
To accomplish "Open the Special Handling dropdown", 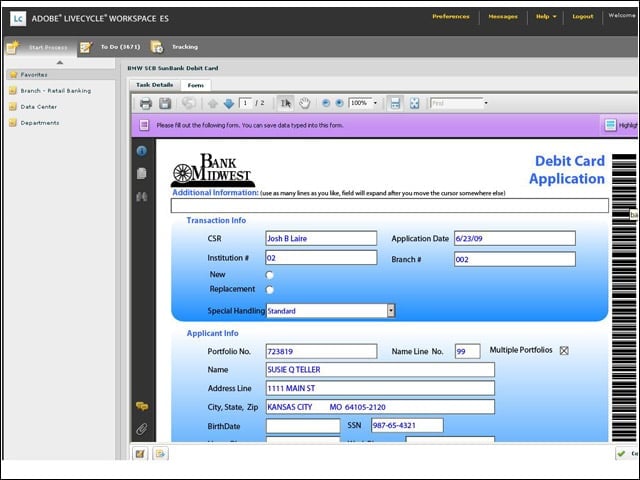I will 391,311.
